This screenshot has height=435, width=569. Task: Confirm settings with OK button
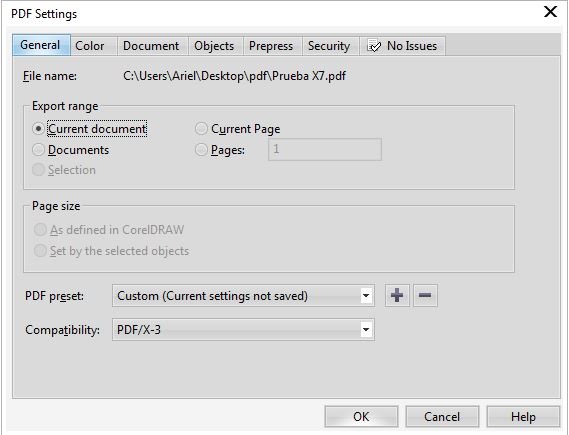pyautogui.click(x=361, y=416)
